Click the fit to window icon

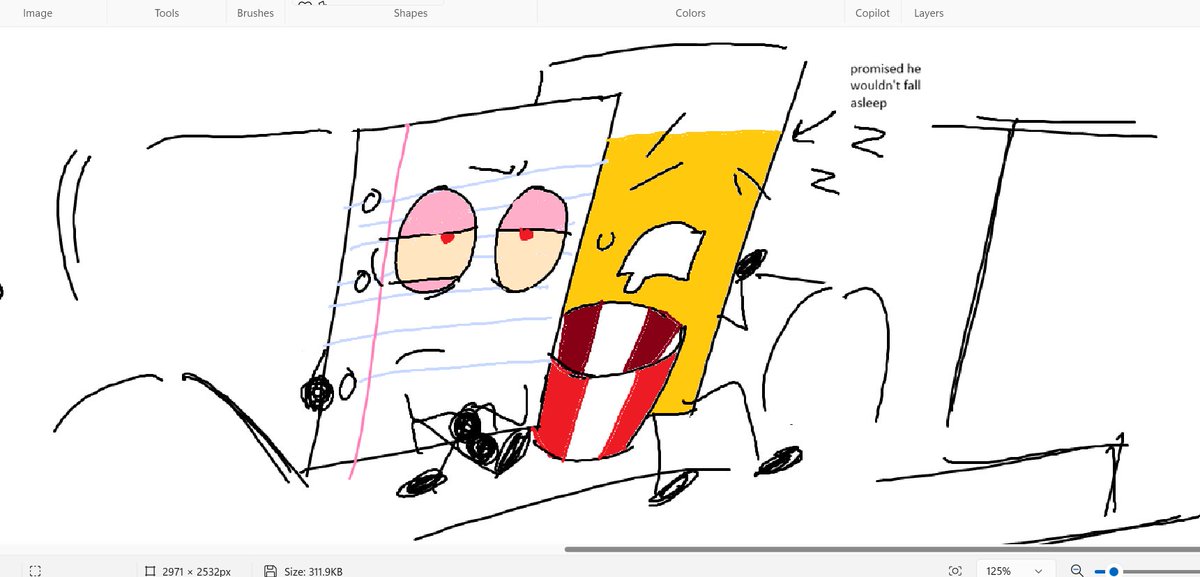[955, 571]
